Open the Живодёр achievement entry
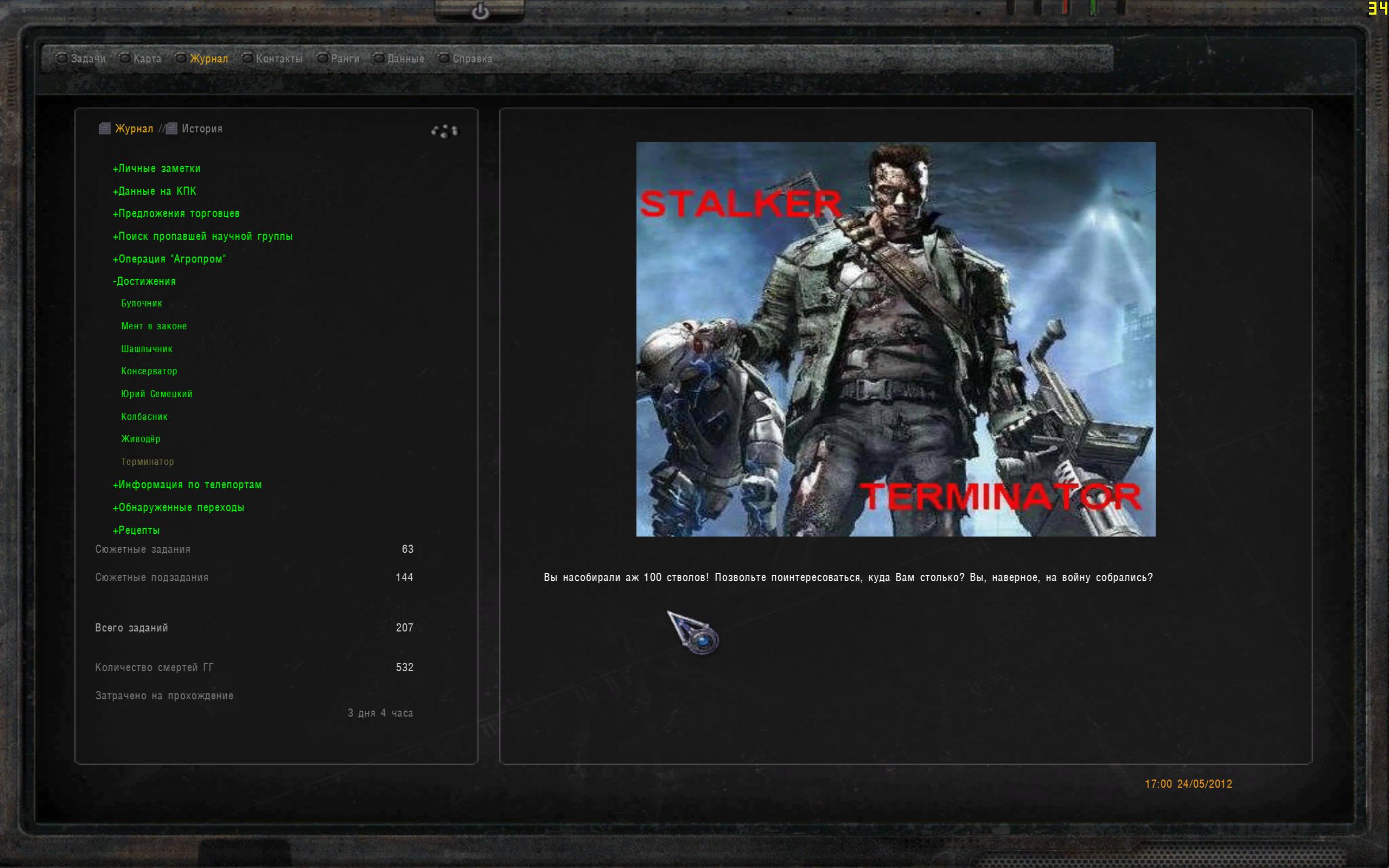The width and height of the screenshot is (1389, 868). tap(141, 439)
